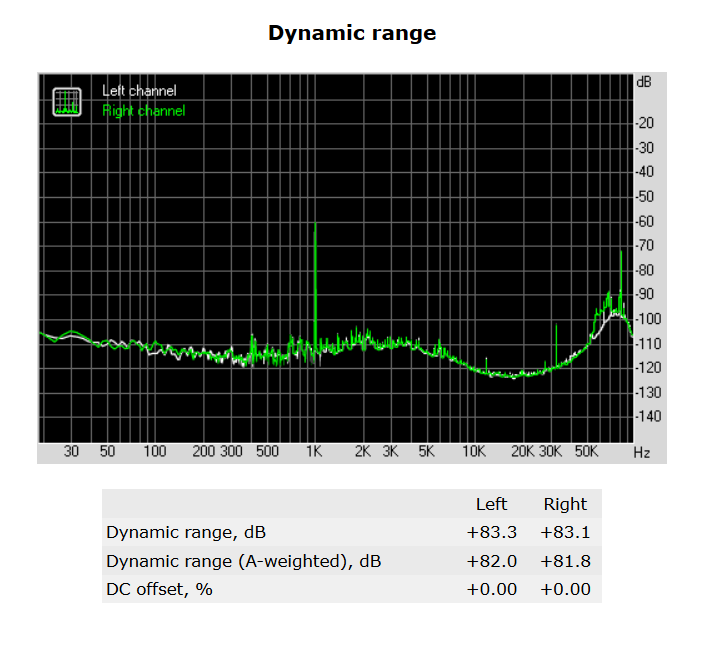The width and height of the screenshot is (715, 647).
Task: Click the +83.3 value
Action: 492,533
